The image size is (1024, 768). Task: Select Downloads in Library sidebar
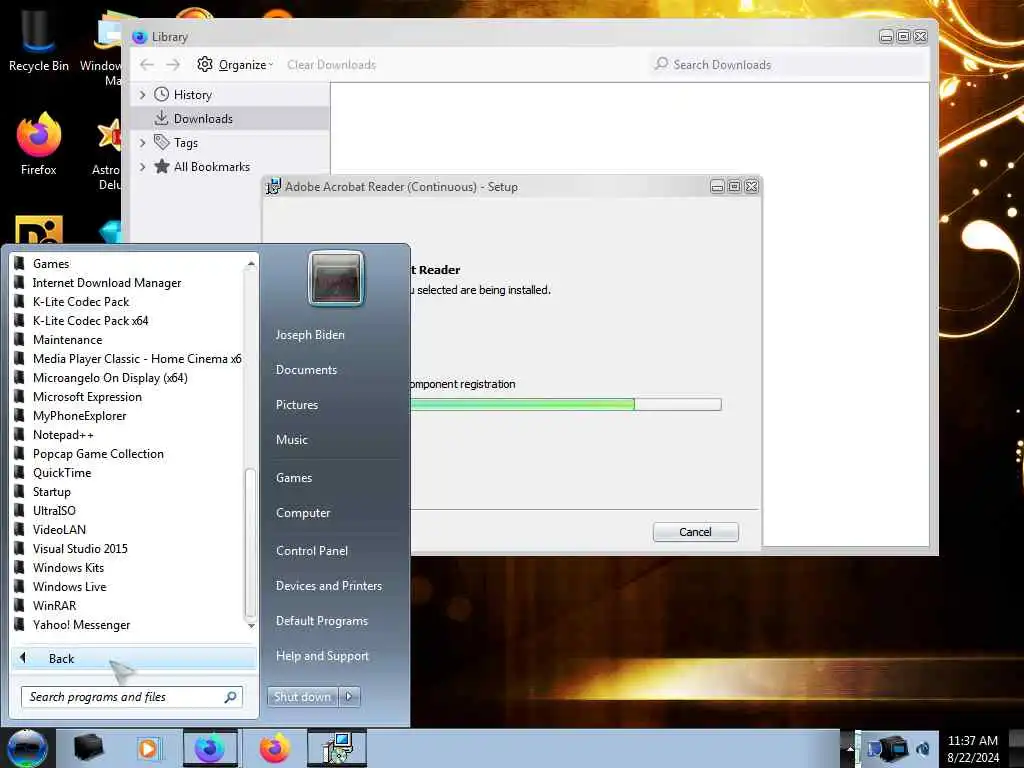pyautogui.click(x=230, y=118)
